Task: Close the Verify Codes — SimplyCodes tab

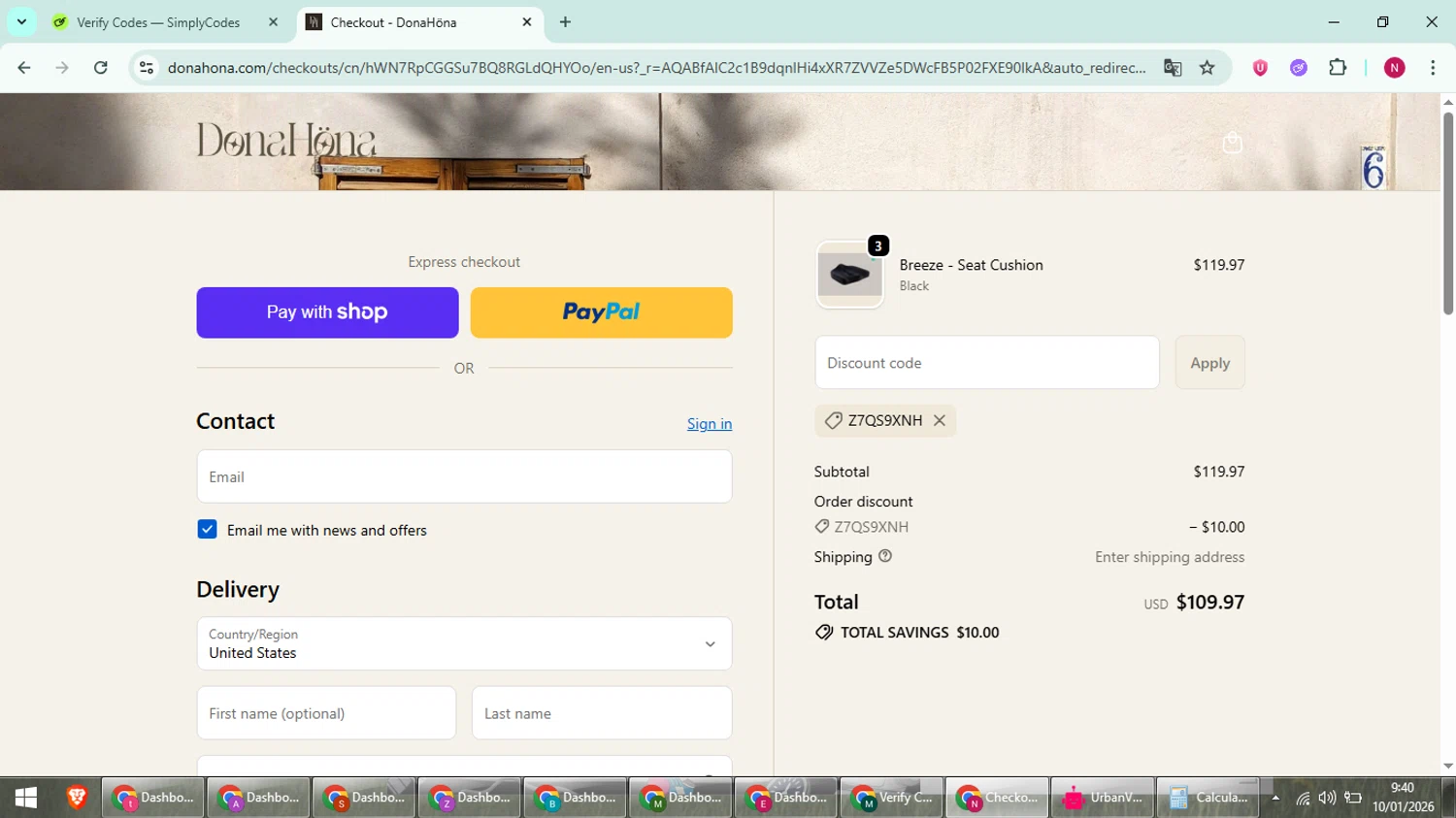Action: click(x=273, y=21)
